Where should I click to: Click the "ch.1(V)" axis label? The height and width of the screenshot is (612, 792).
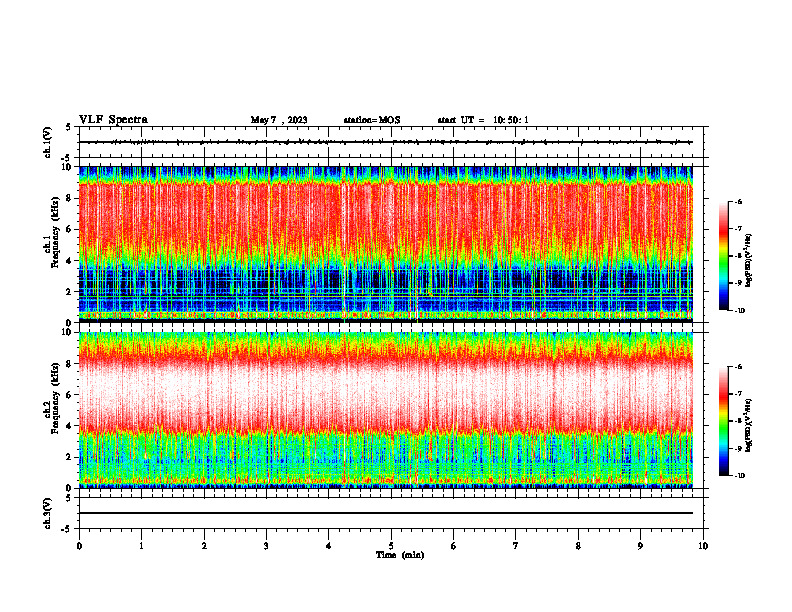click(47, 142)
